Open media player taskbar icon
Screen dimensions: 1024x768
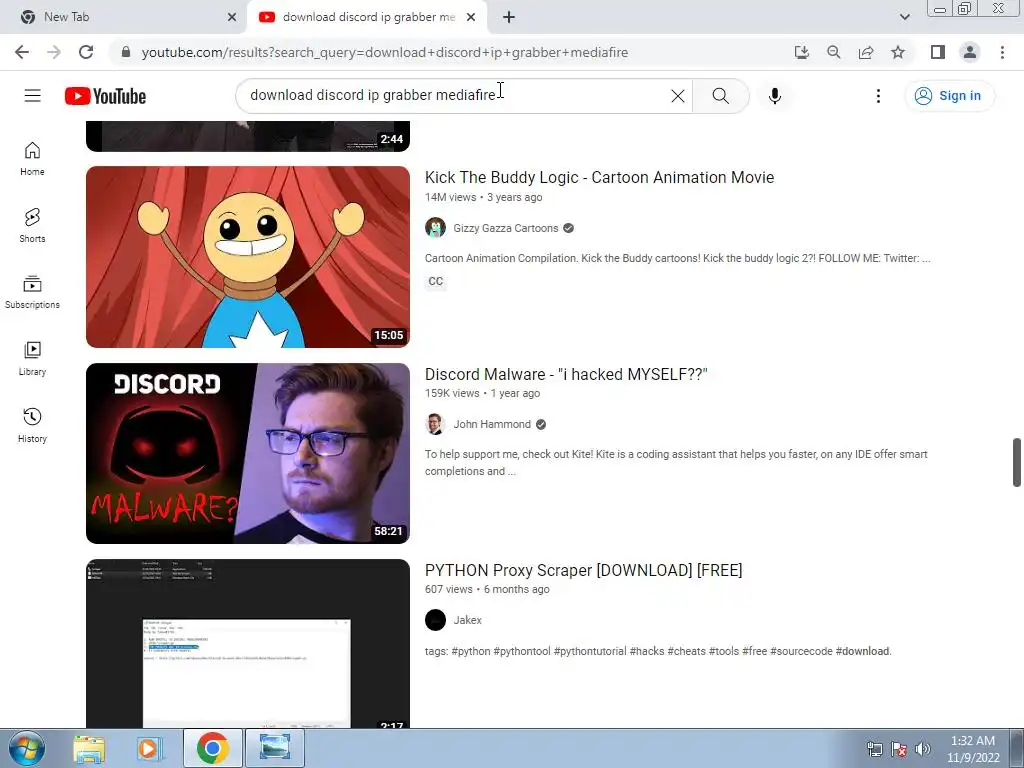click(150, 748)
